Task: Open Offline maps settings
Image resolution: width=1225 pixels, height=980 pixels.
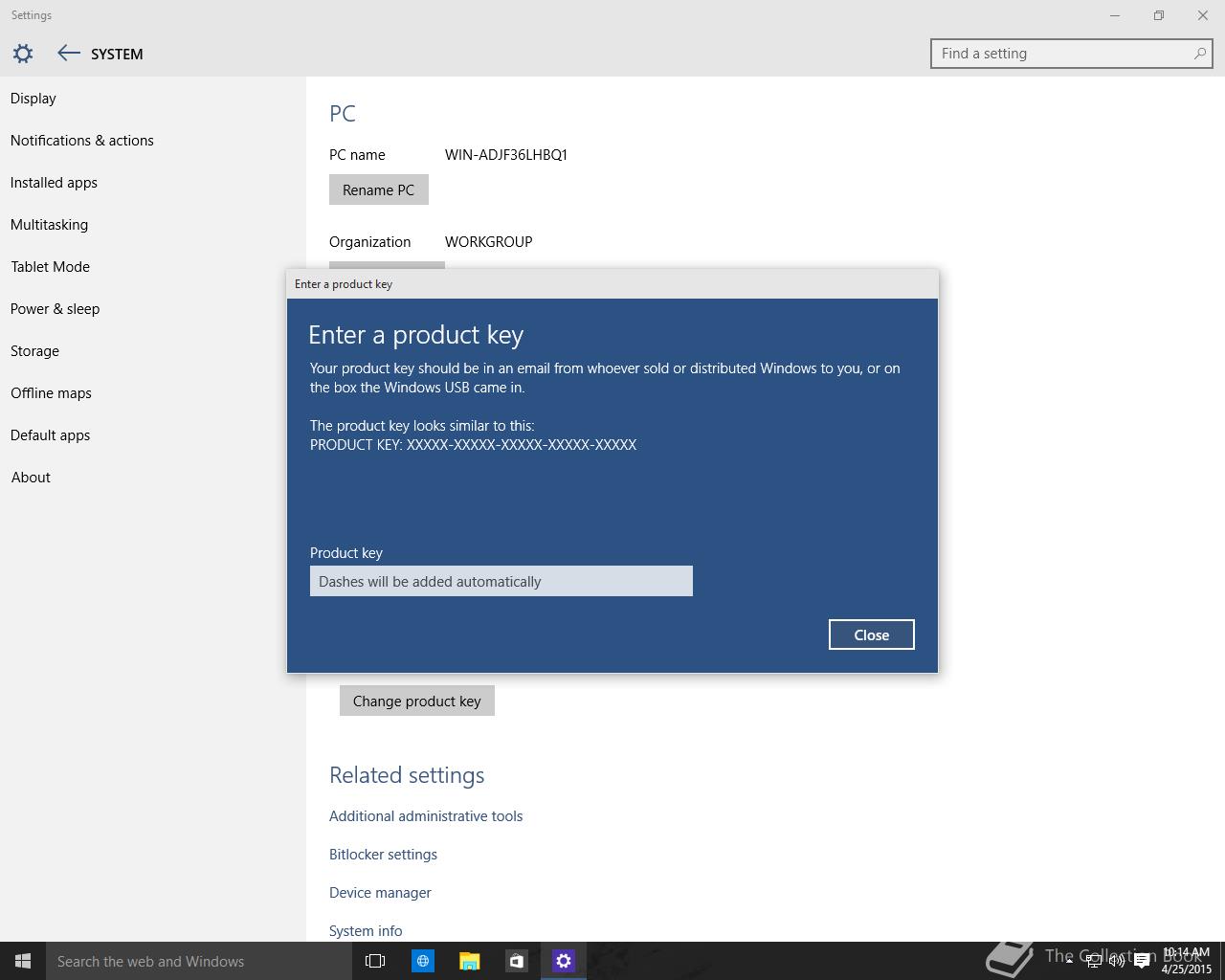Action: point(153,393)
